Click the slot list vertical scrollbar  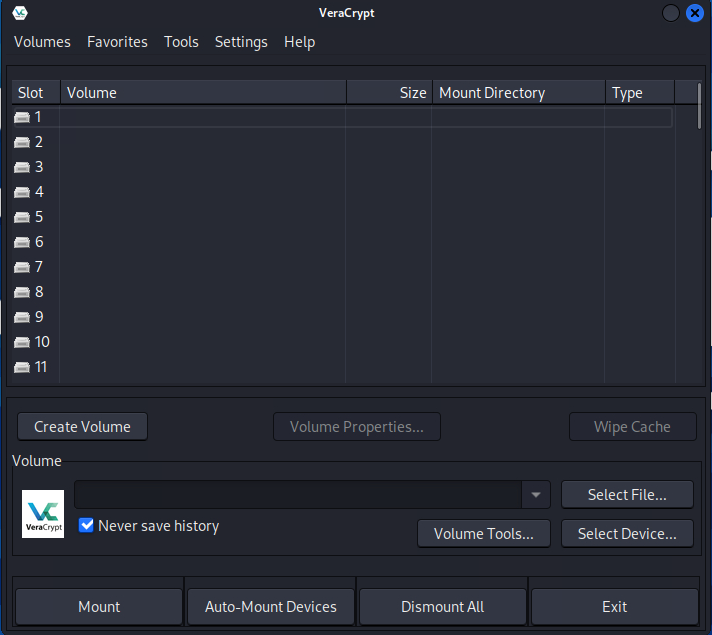pyautogui.click(x=699, y=105)
